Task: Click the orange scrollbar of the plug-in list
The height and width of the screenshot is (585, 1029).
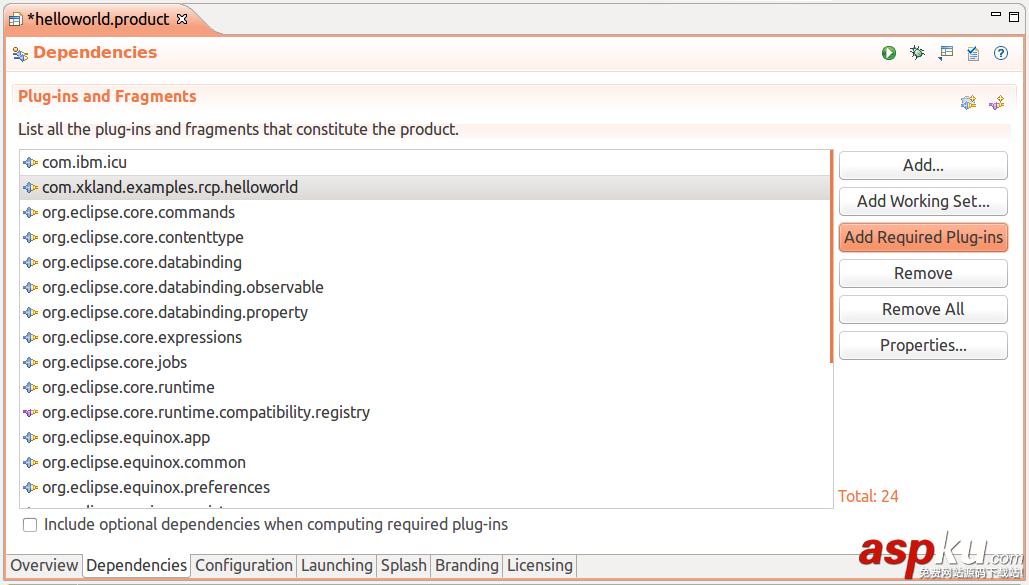Action: (x=831, y=256)
